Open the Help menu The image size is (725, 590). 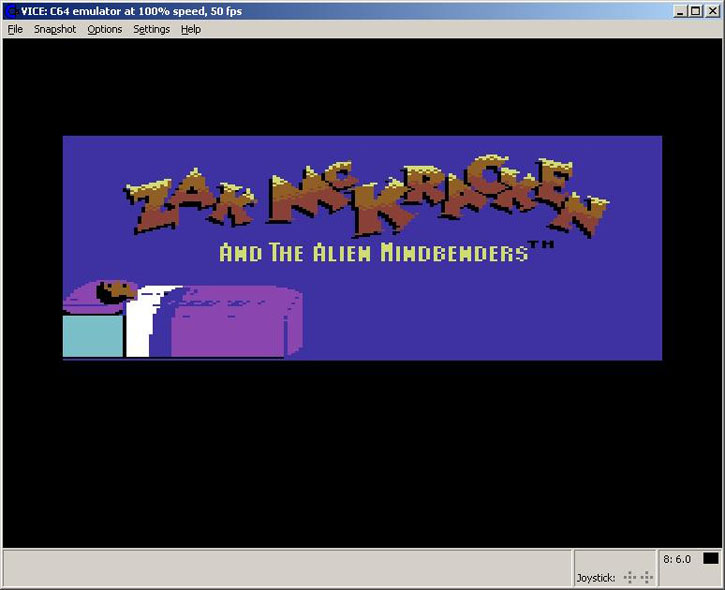point(190,30)
